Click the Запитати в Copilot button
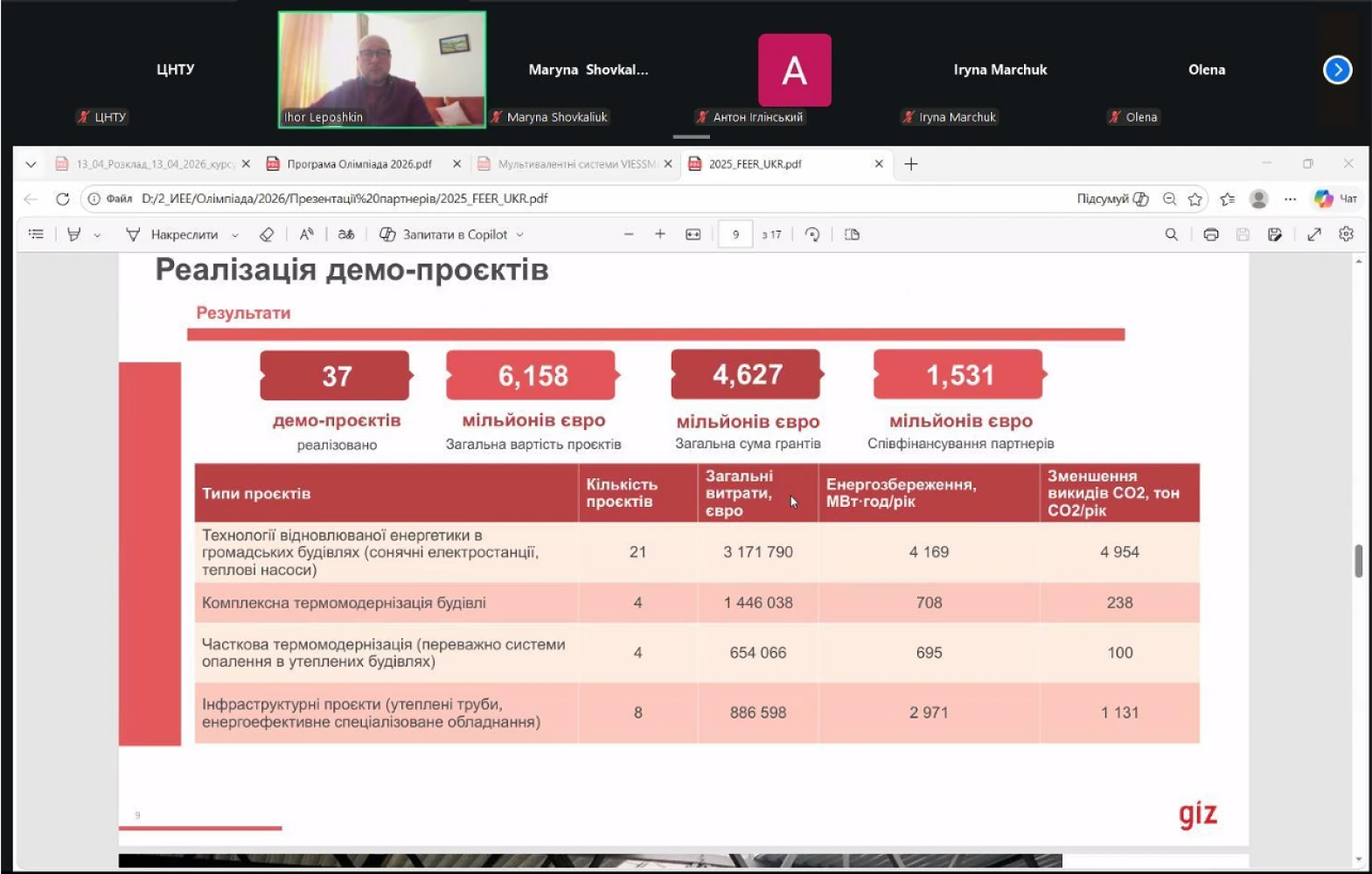Viewport: 1372px width, 874px height. 444,234
